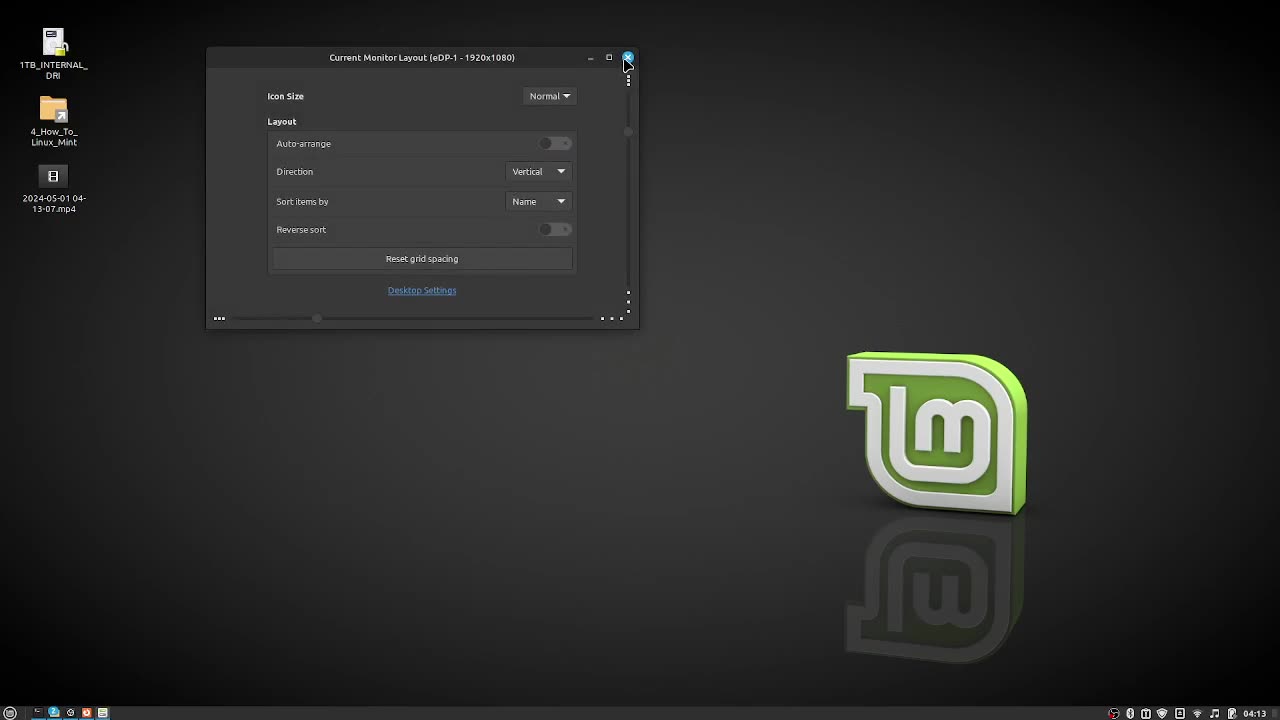Click the green settings window taskbar icon
Viewport: 1280px width, 720px height.
click(x=102, y=713)
